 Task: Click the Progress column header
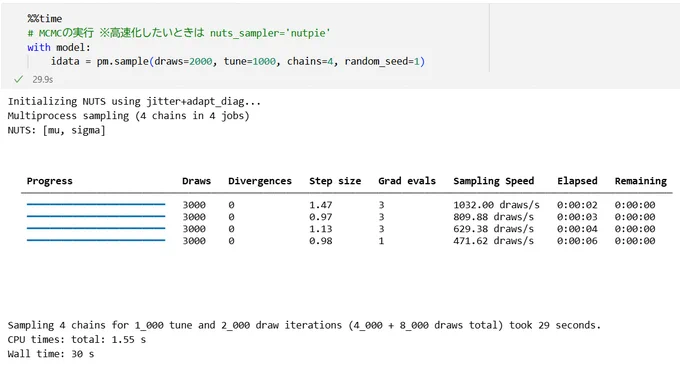[49, 181]
